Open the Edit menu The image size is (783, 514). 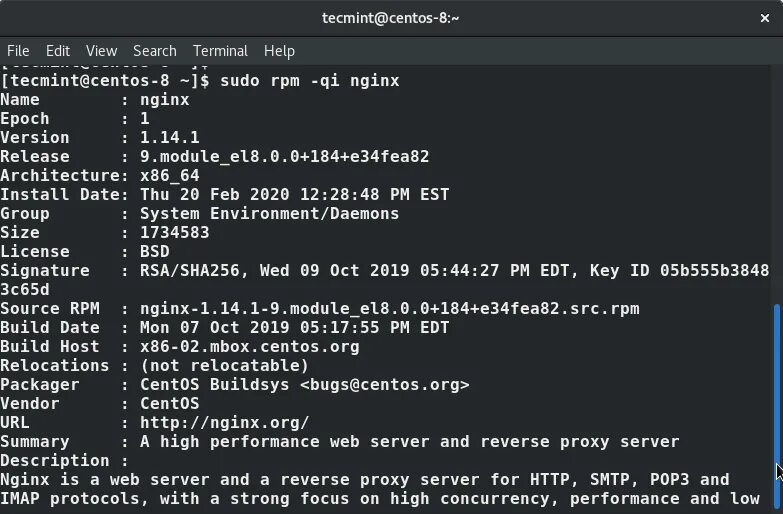(x=58, y=50)
